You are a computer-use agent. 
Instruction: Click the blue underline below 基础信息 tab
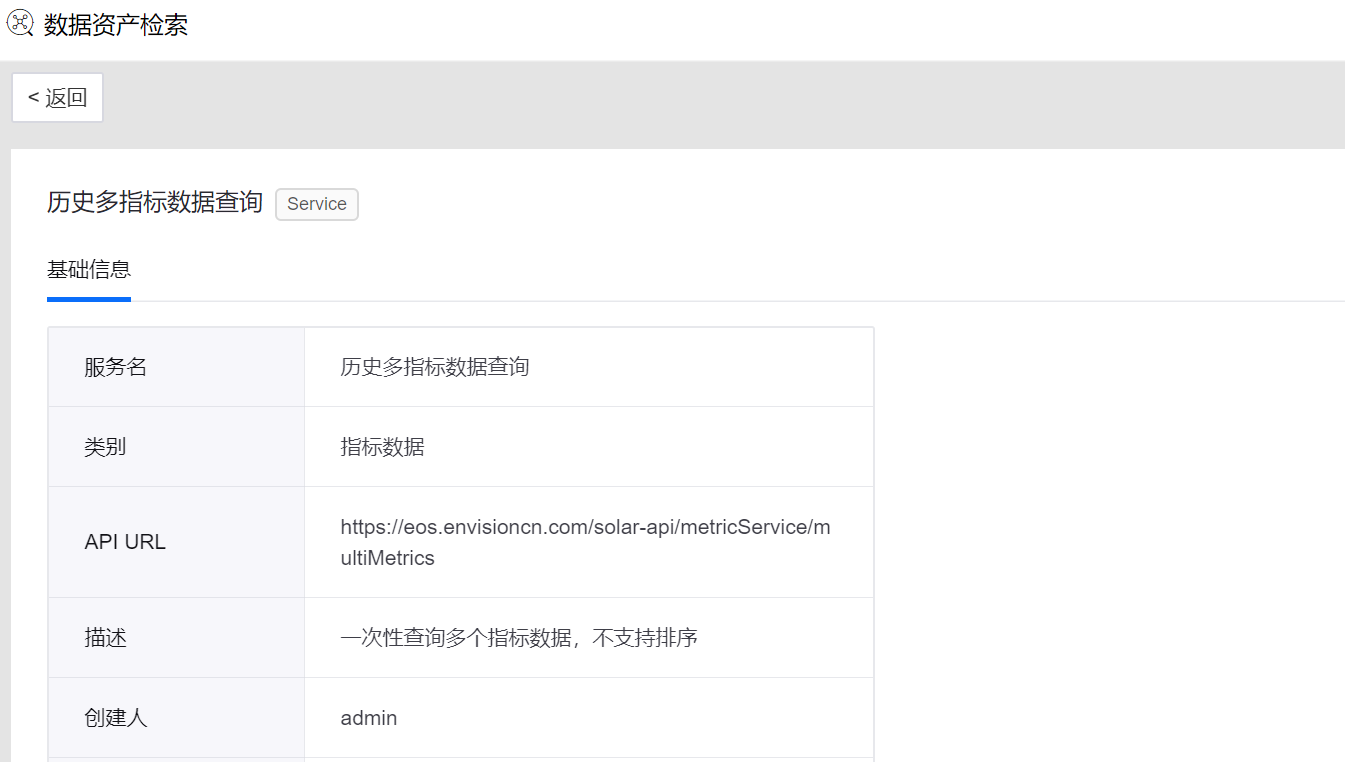[89, 299]
